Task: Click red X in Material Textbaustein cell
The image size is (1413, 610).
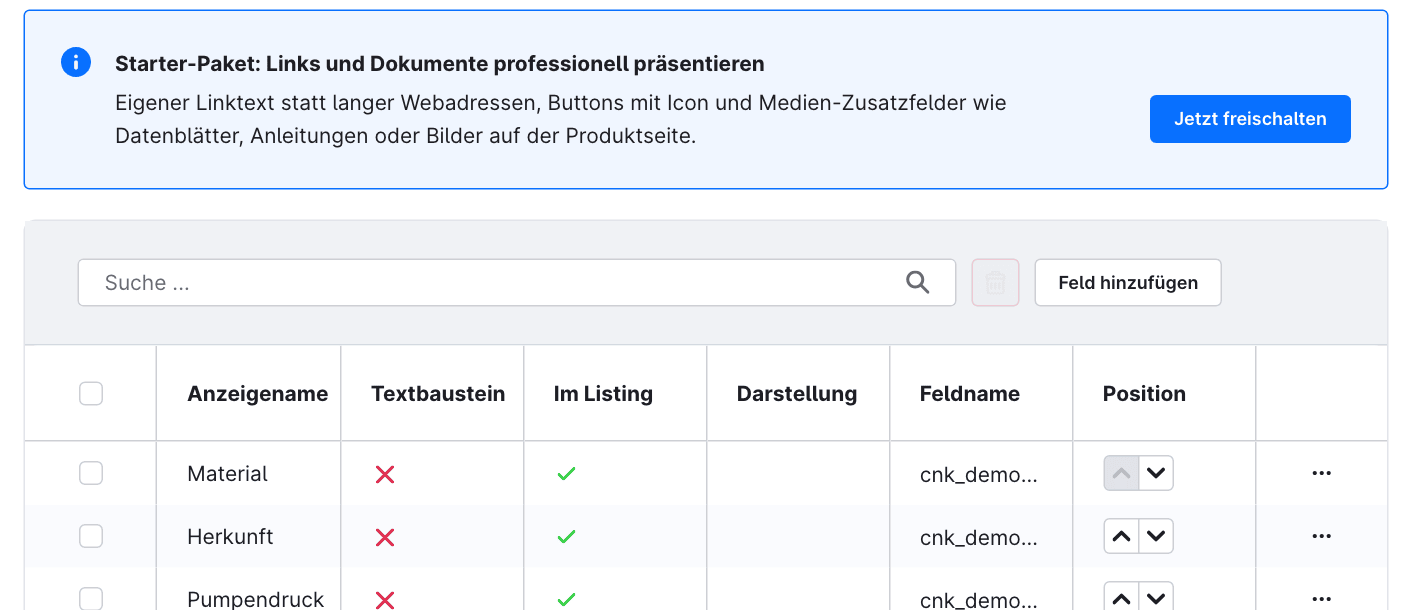Action: pyautogui.click(x=385, y=474)
